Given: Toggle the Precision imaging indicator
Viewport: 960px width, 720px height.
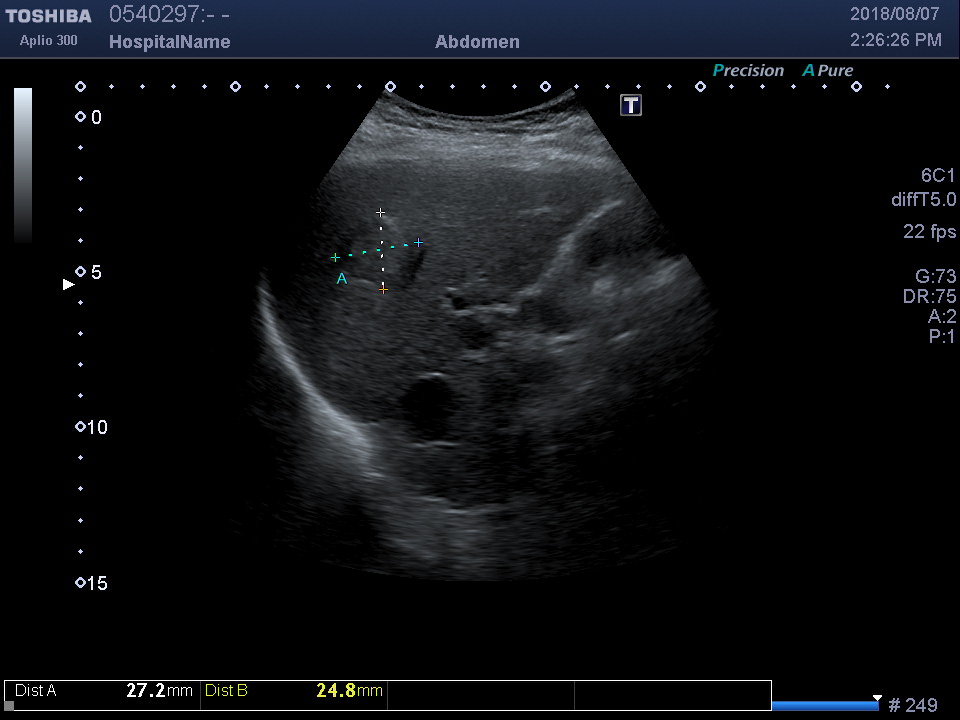Looking at the screenshot, I should coord(748,71).
